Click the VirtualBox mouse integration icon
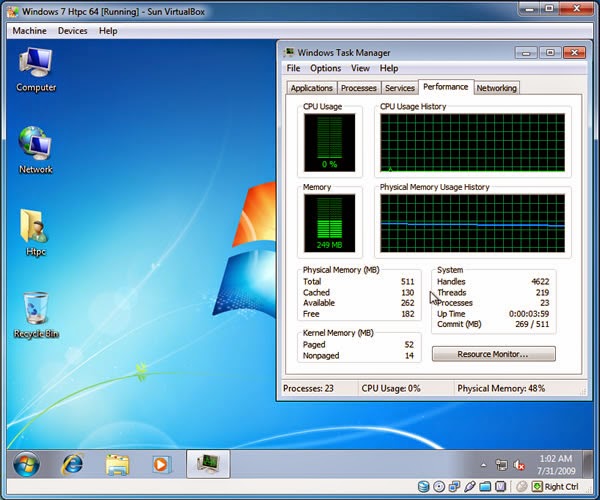The height and width of the screenshot is (500, 600). [x=522, y=487]
